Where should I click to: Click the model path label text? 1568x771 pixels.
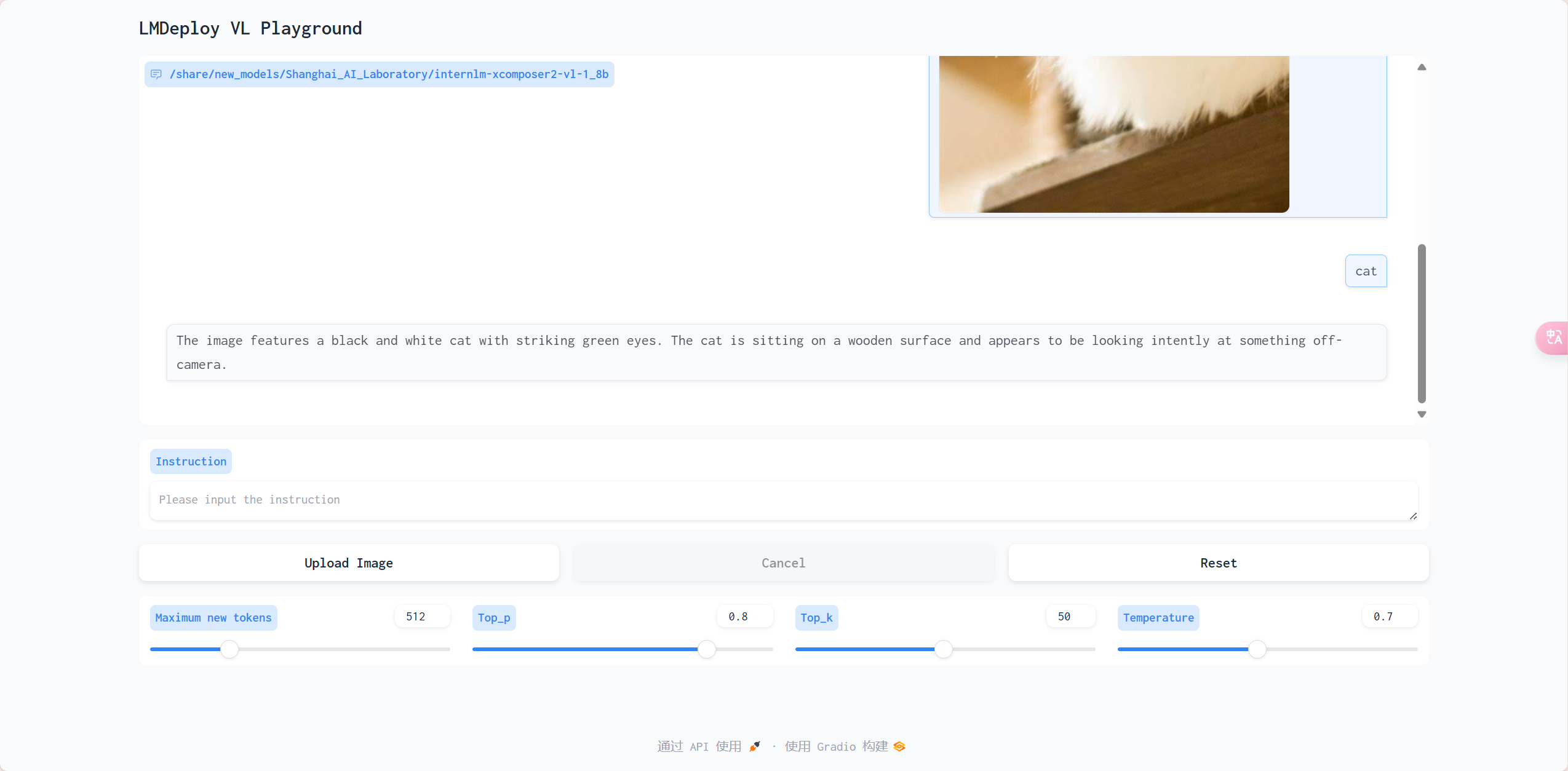389,74
